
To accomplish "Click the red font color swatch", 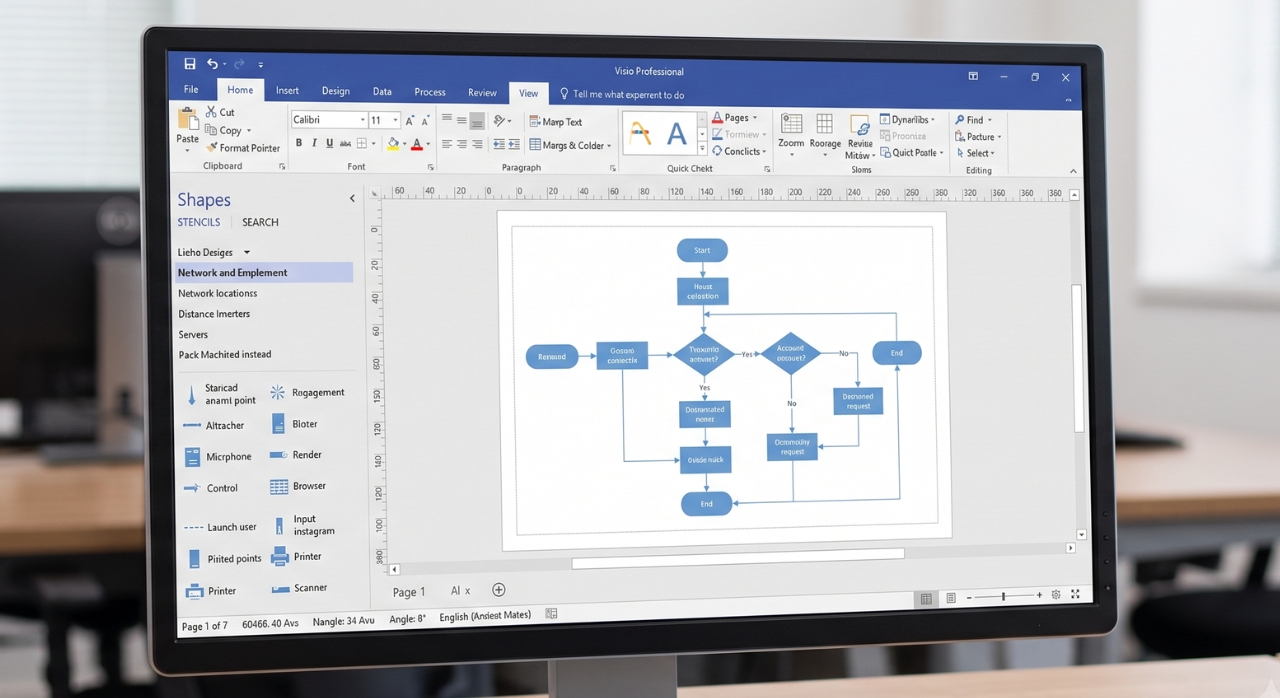I will pyautogui.click(x=417, y=145).
